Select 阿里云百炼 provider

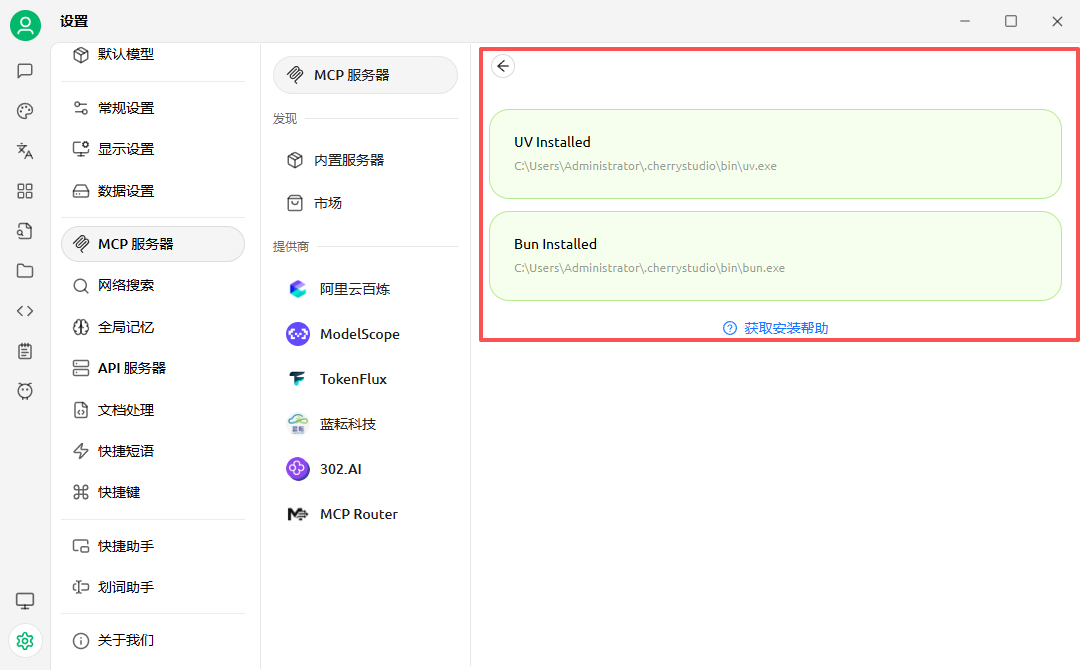[354, 289]
